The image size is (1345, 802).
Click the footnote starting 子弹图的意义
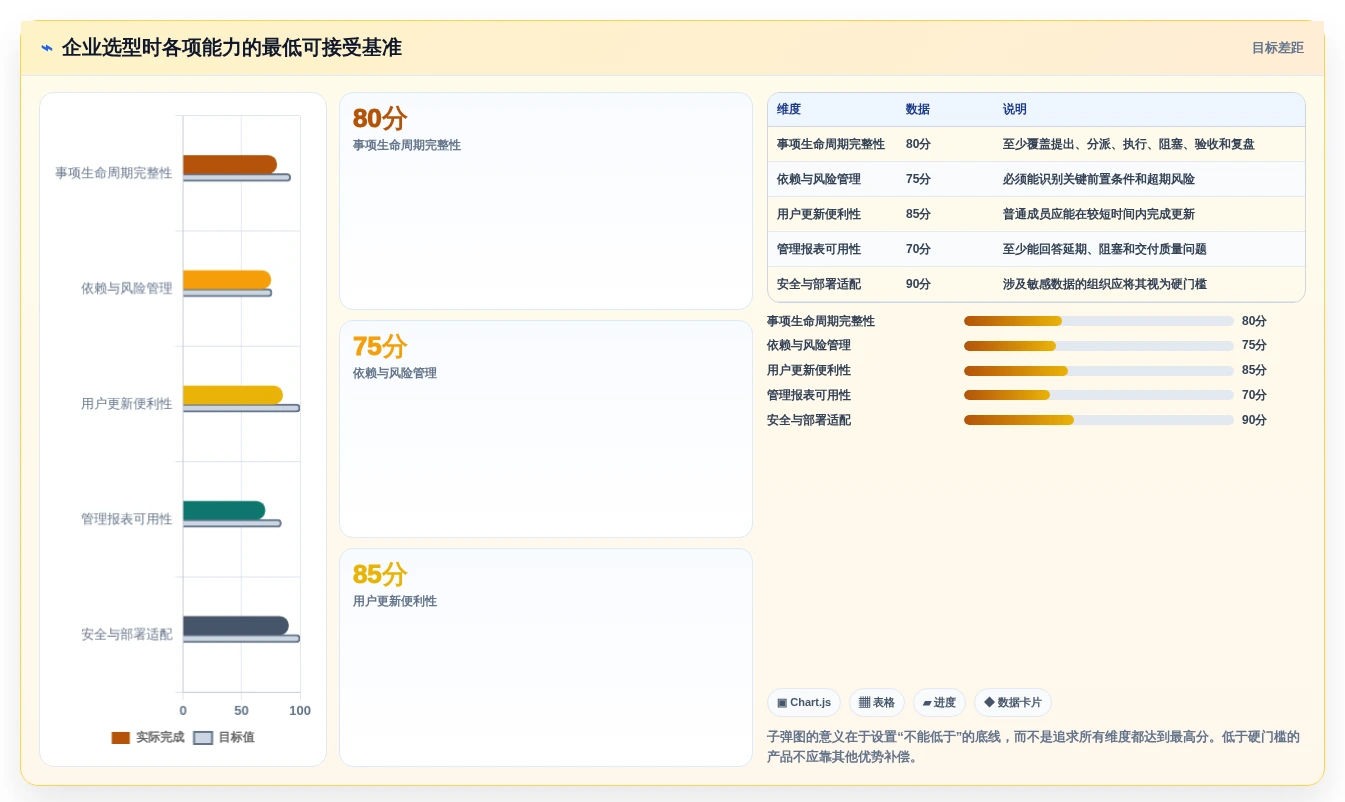(x=1035, y=747)
